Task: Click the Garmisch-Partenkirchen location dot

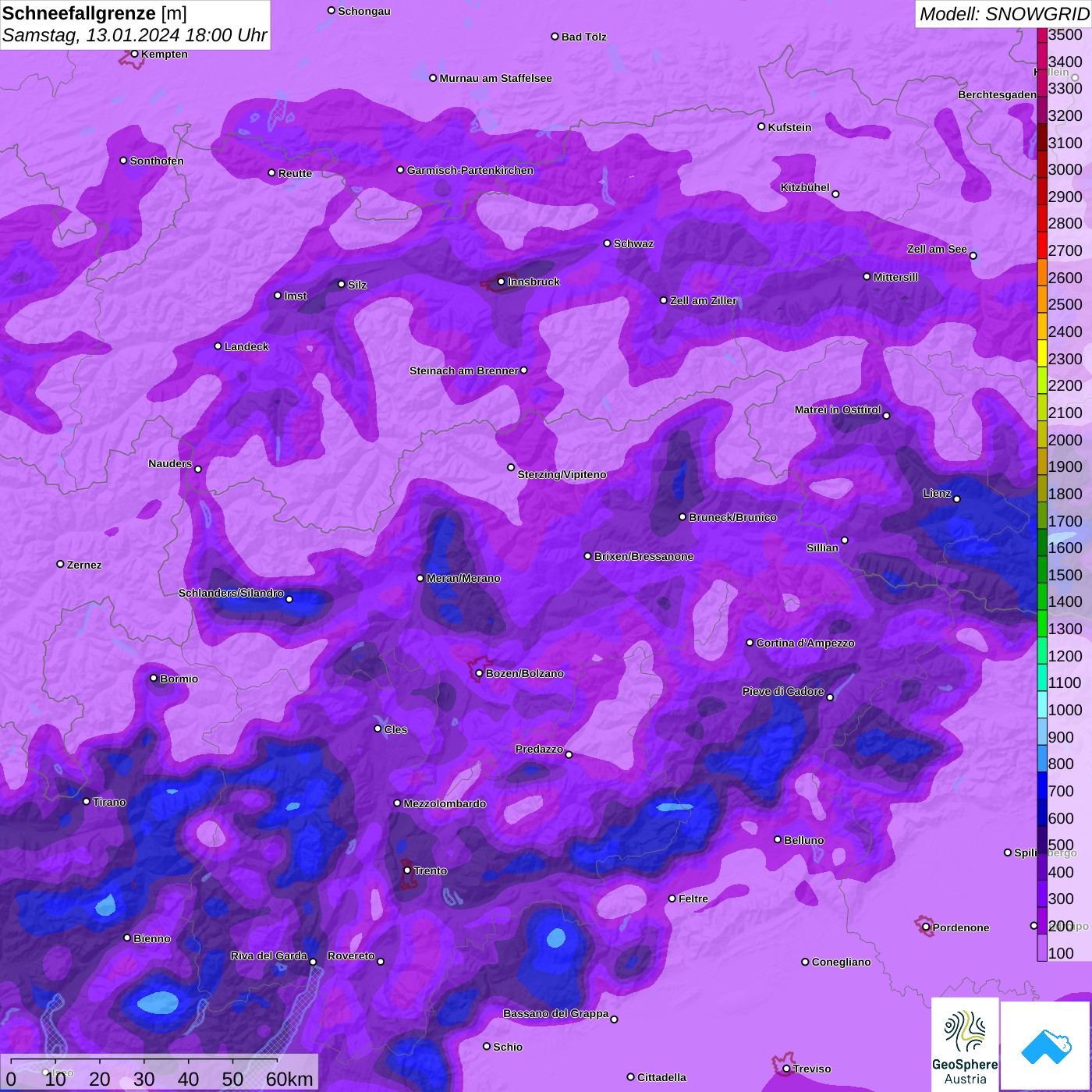Action: tap(400, 169)
